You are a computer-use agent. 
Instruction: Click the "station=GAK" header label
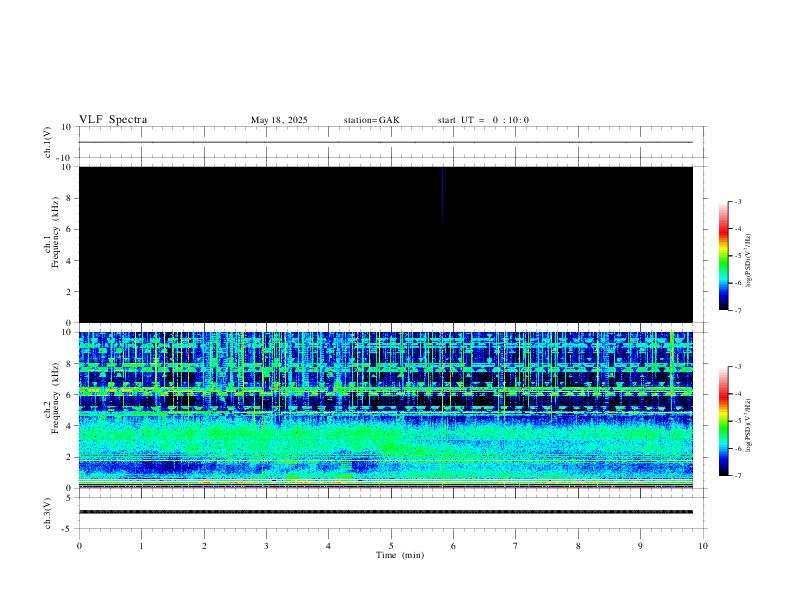tap(371, 120)
